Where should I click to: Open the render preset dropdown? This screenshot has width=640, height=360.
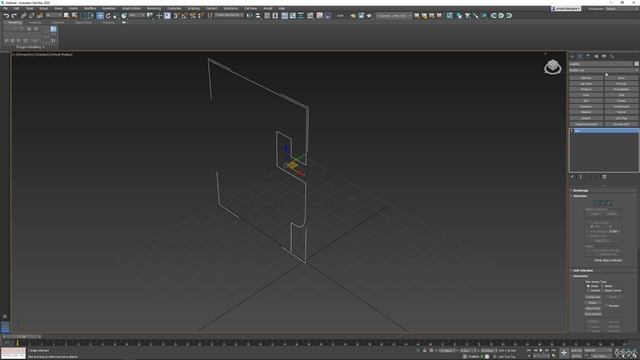tap(394, 16)
